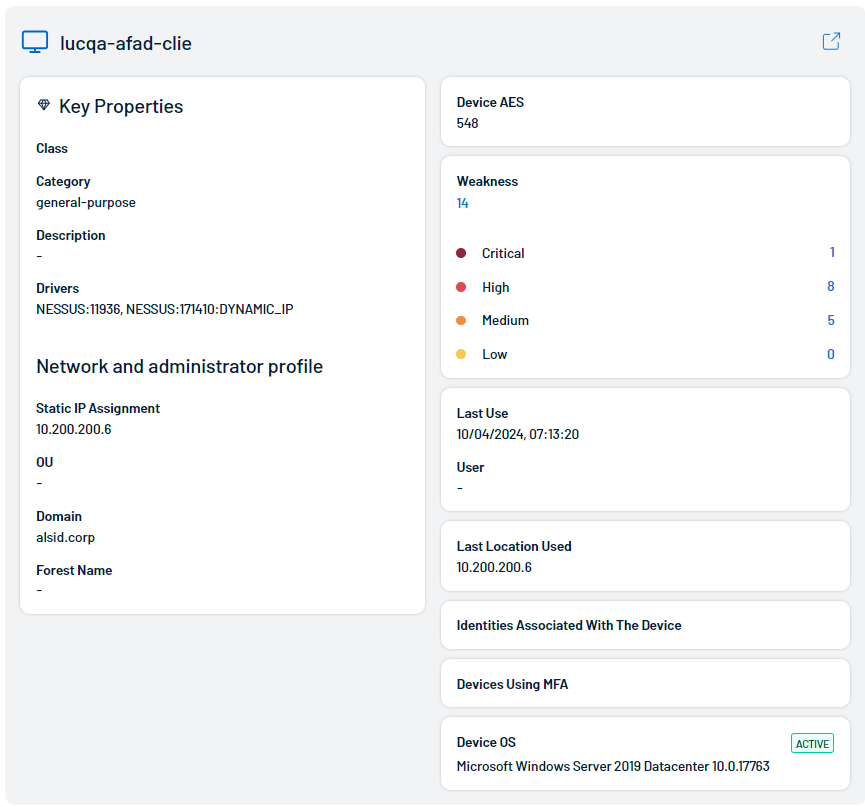Viewport: 865px width, 807px height.
Task: Click the monitor device icon beside lucqa-afad-clie
Action: 35,42
